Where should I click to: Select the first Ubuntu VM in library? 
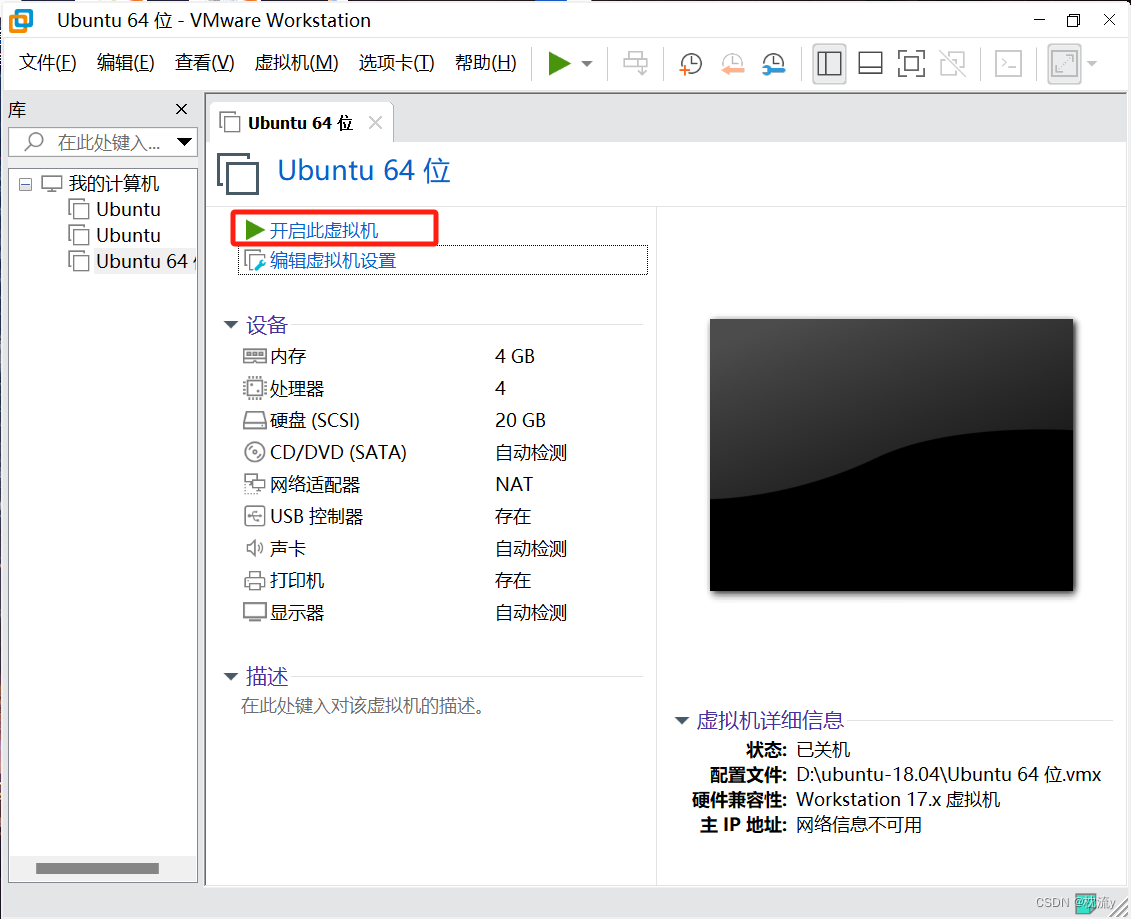click(128, 210)
